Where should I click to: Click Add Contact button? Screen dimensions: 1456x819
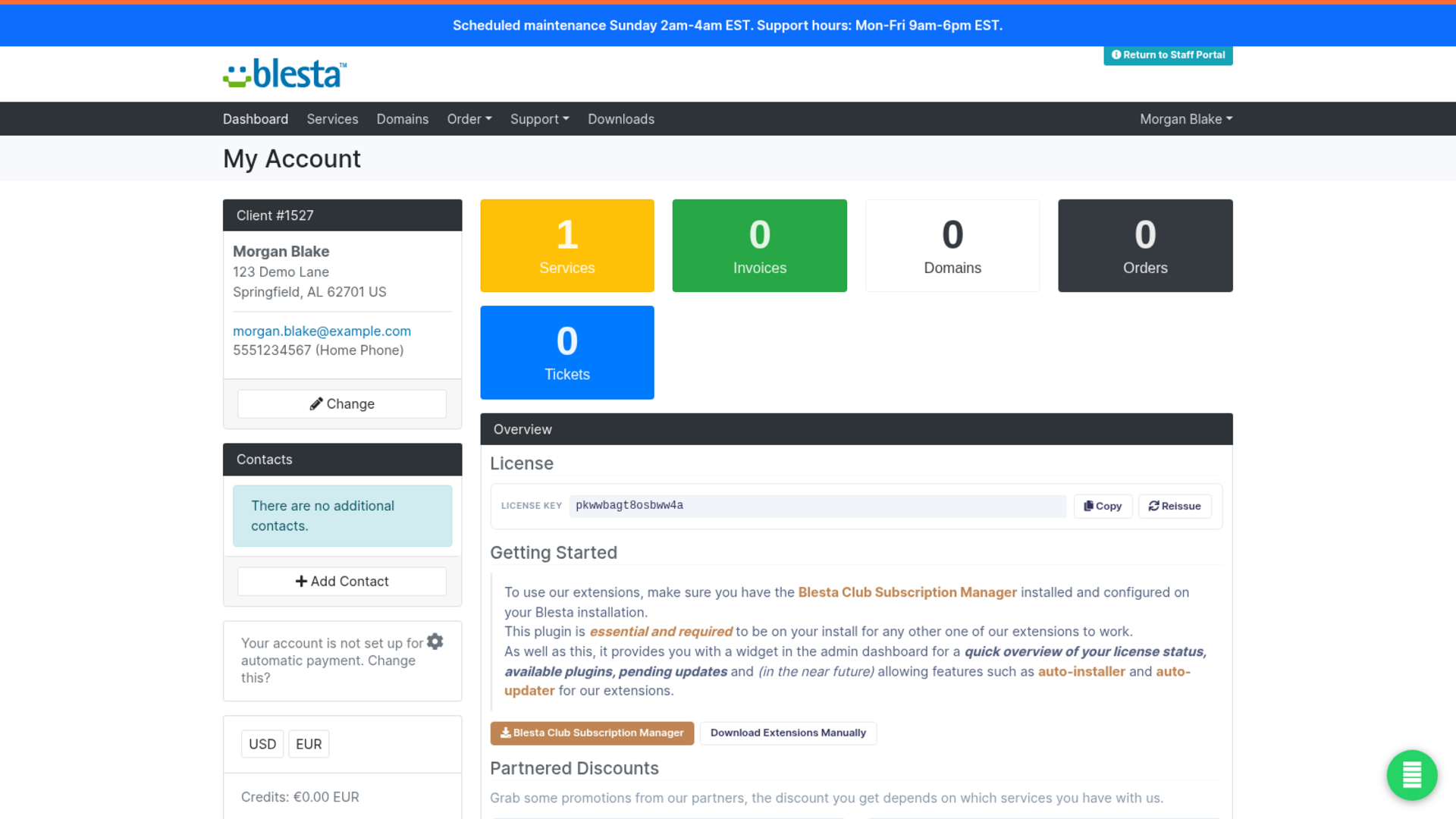click(x=342, y=581)
